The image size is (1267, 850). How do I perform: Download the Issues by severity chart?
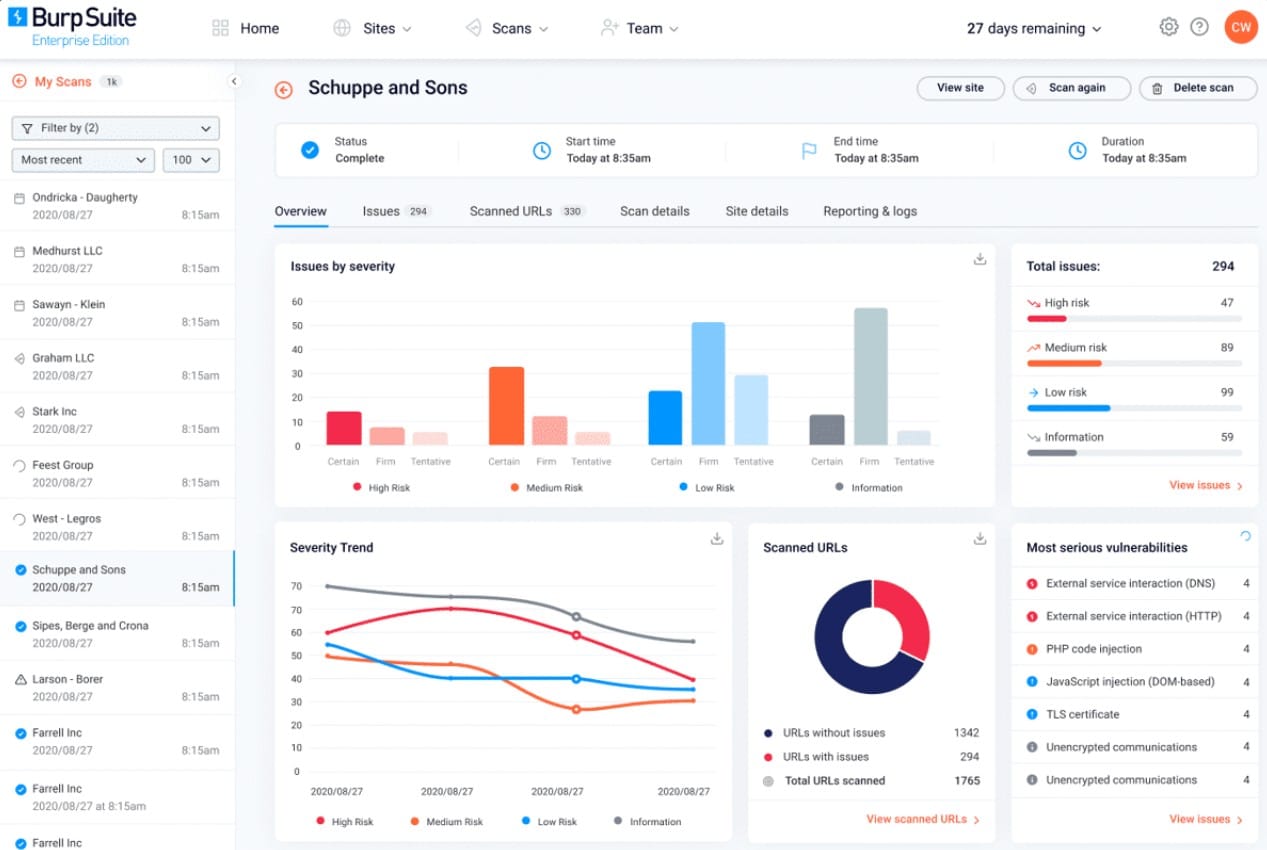point(981,257)
